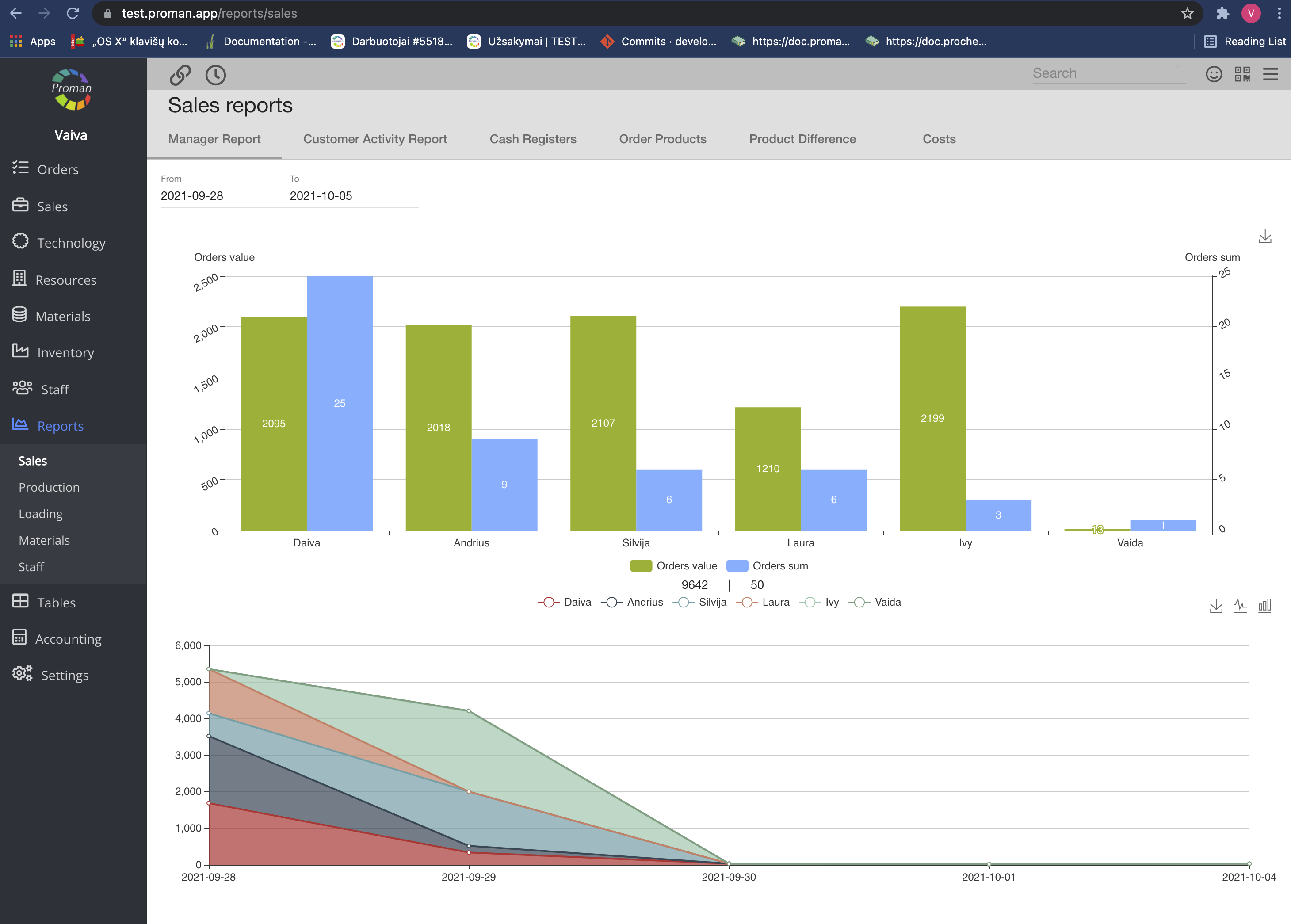Open the clock history icon
This screenshot has width=1291, height=924.
(x=216, y=75)
